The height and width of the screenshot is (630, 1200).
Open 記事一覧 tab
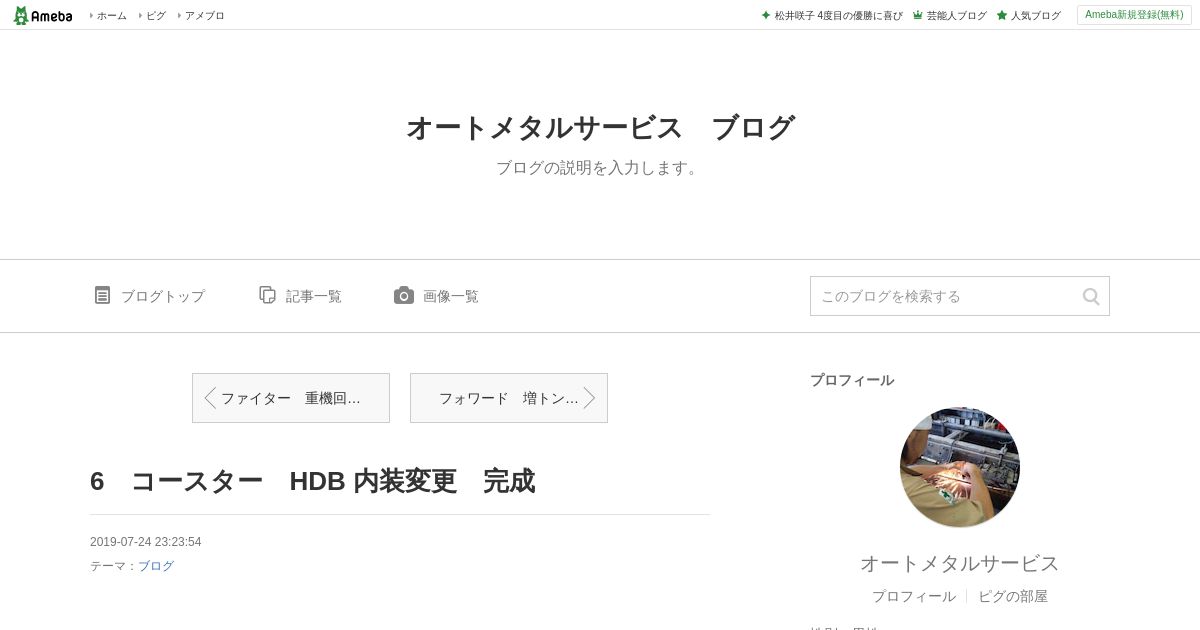313,296
